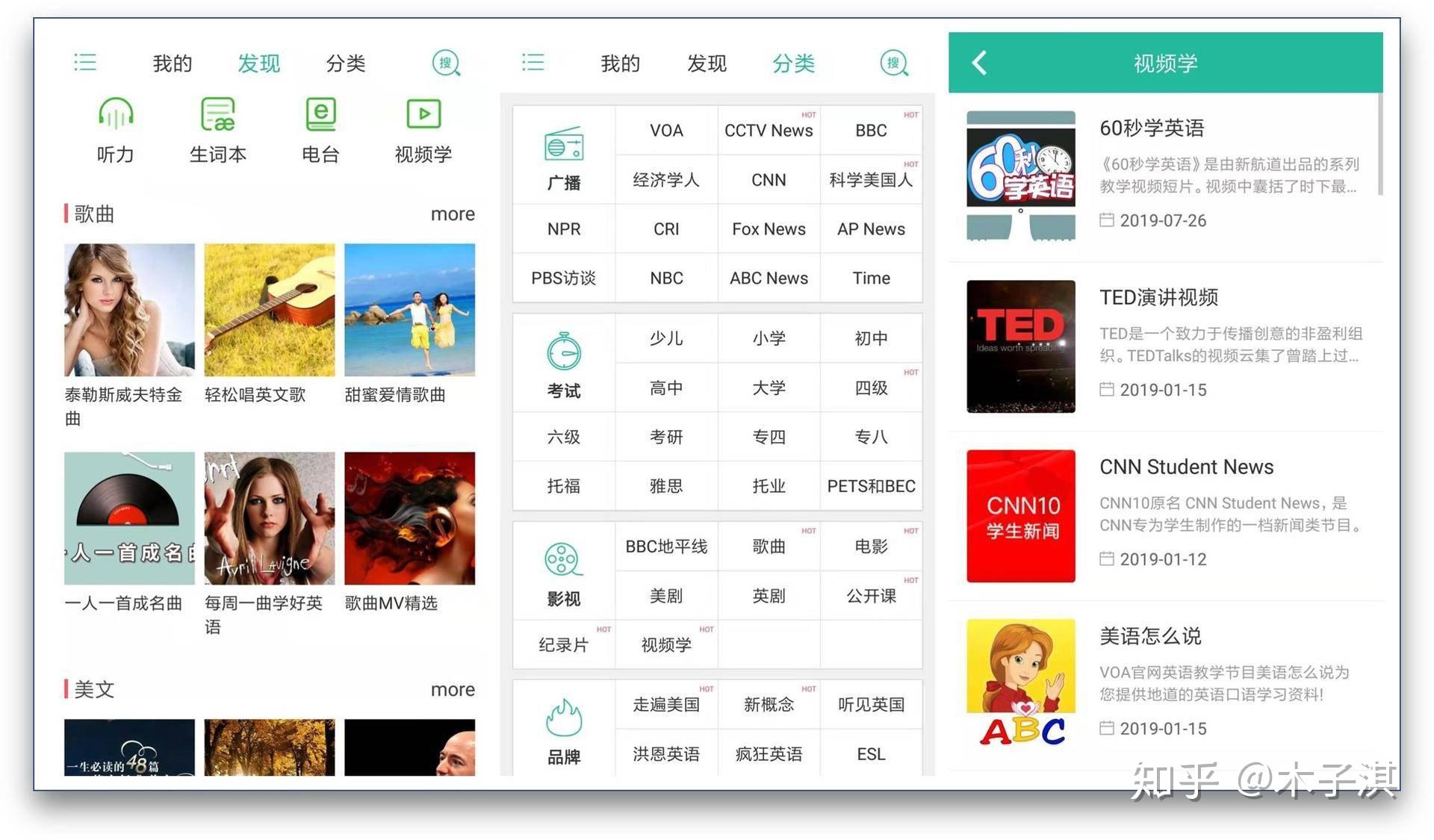Go back using the 视频学 header arrow
The image size is (1434, 840).
[979, 63]
